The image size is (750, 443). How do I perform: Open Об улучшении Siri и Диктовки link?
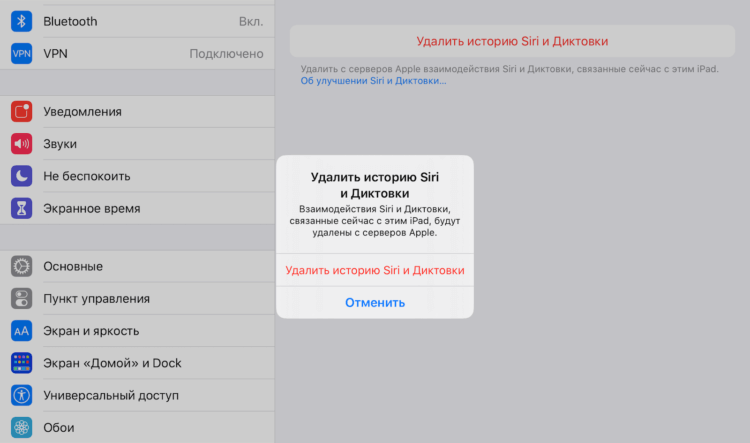point(373,81)
